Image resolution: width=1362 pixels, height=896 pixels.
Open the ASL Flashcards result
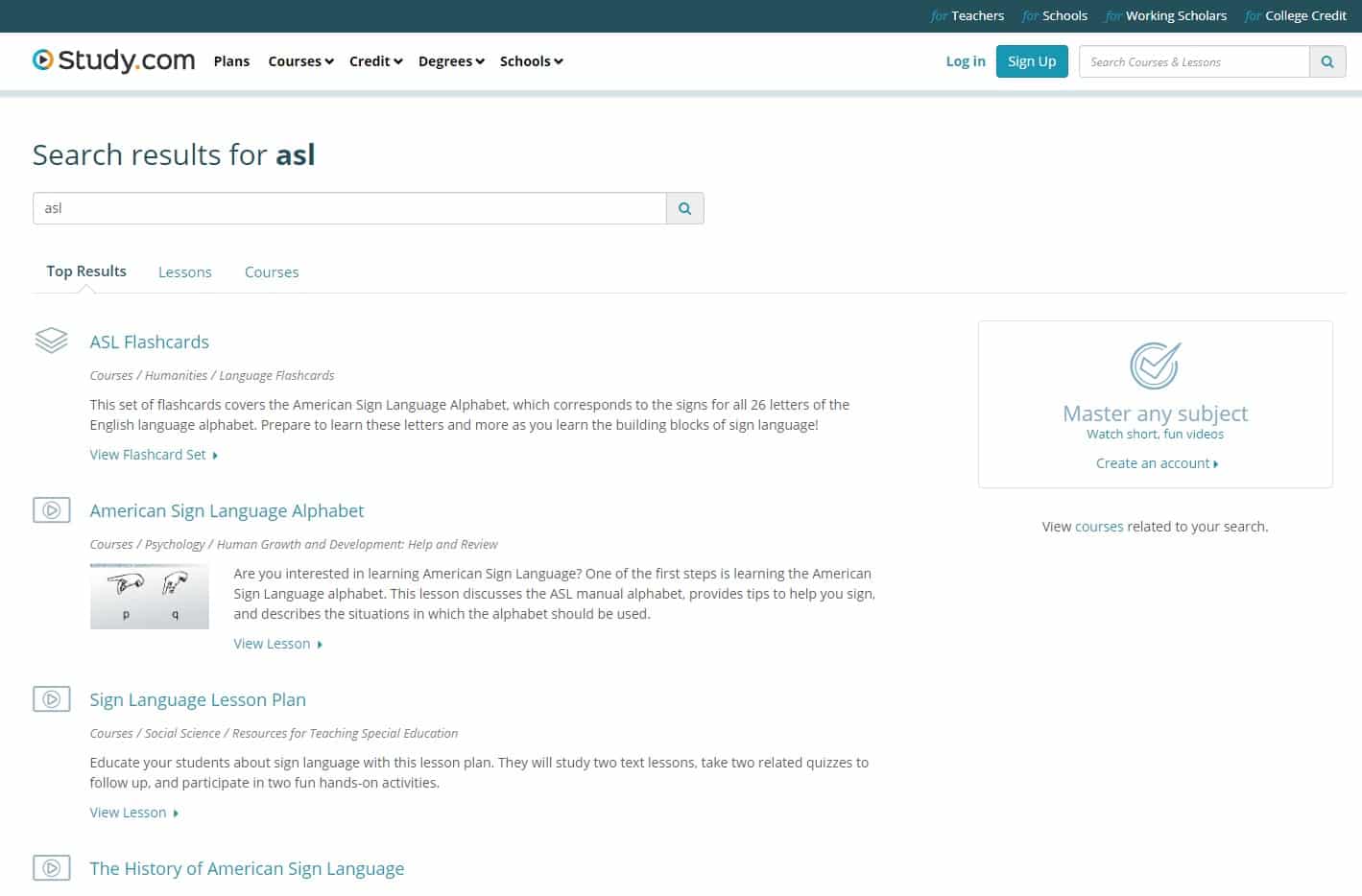coord(149,342)
